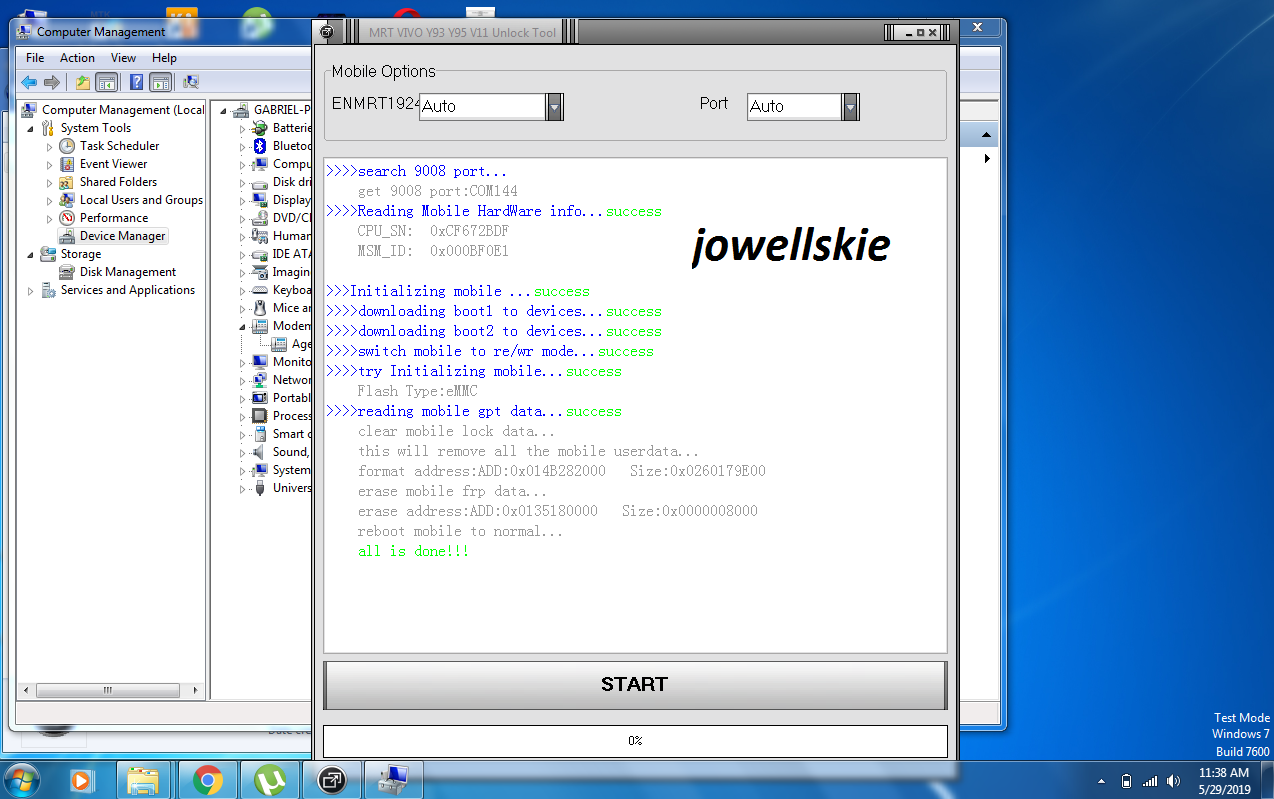Image resolution: width=1274 pixels, height=799 pixels.
Task: Open Action menu in Computer Management
Action: (x=77, y=58)
